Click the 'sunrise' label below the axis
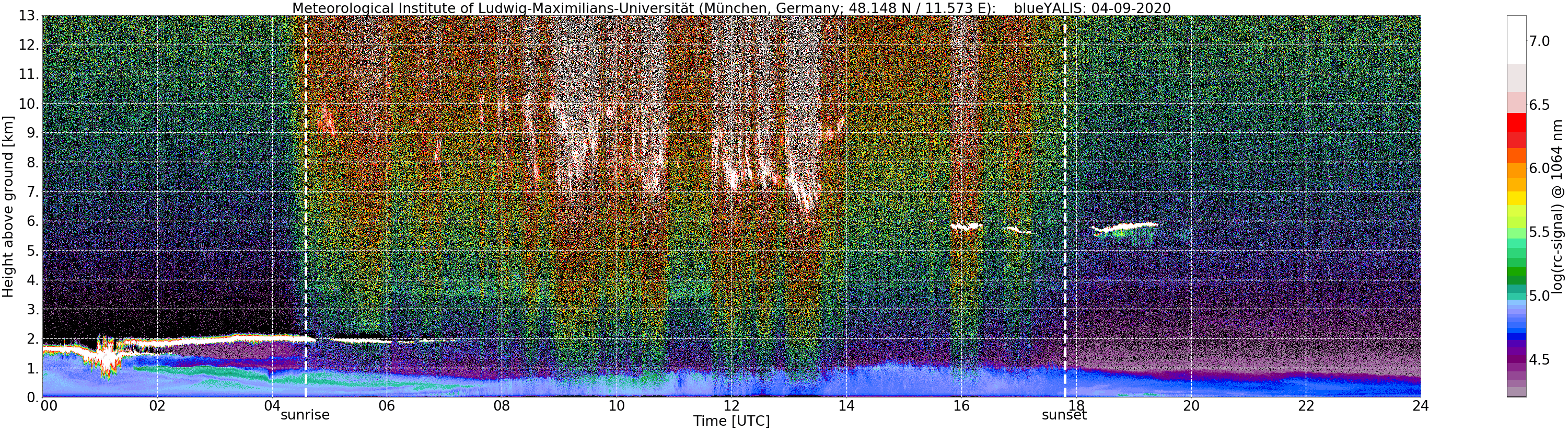This screenshot has width=1568, height=431. point(305,415)
